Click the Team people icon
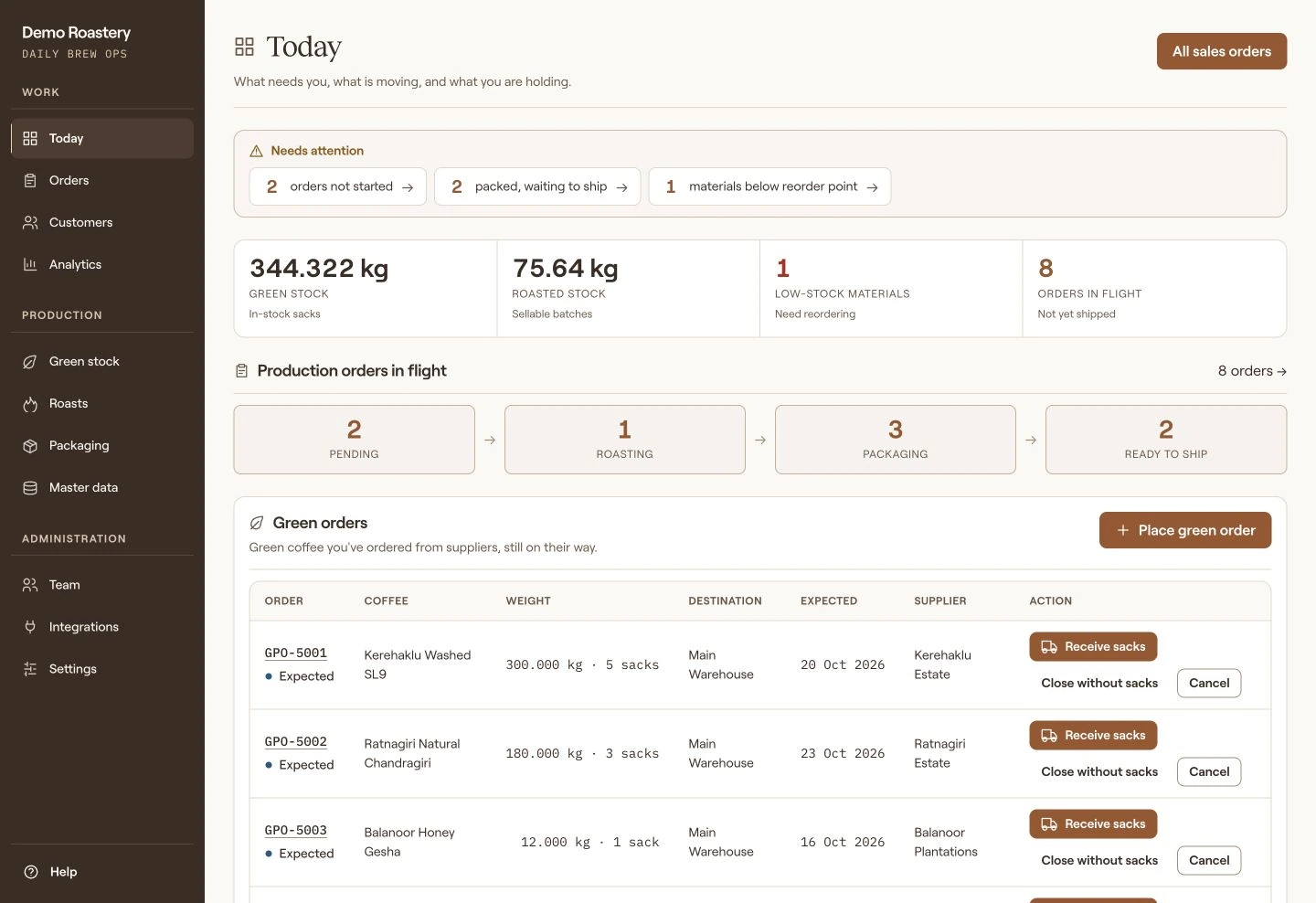Screen dimensions: 1316x903 30,585
